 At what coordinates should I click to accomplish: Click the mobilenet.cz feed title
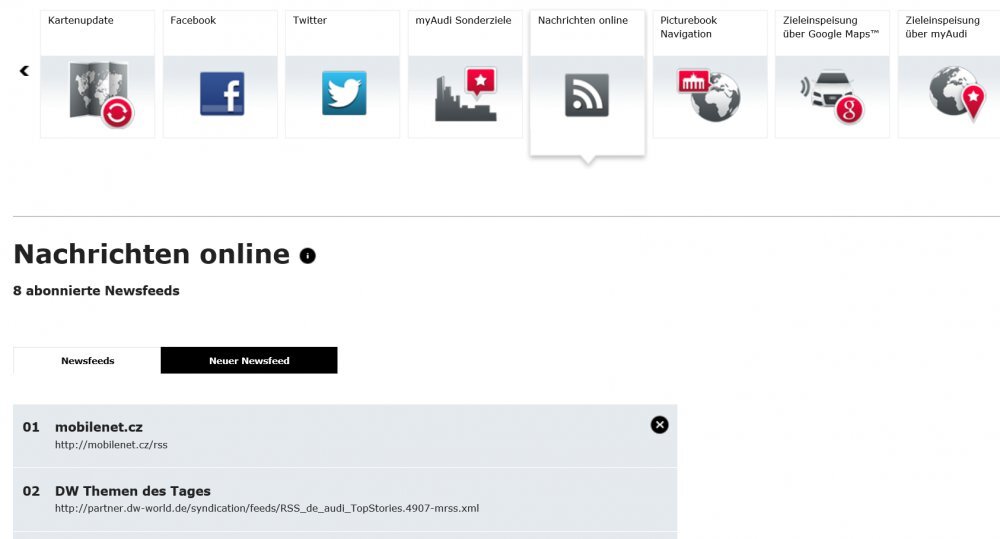pos(99,427)
